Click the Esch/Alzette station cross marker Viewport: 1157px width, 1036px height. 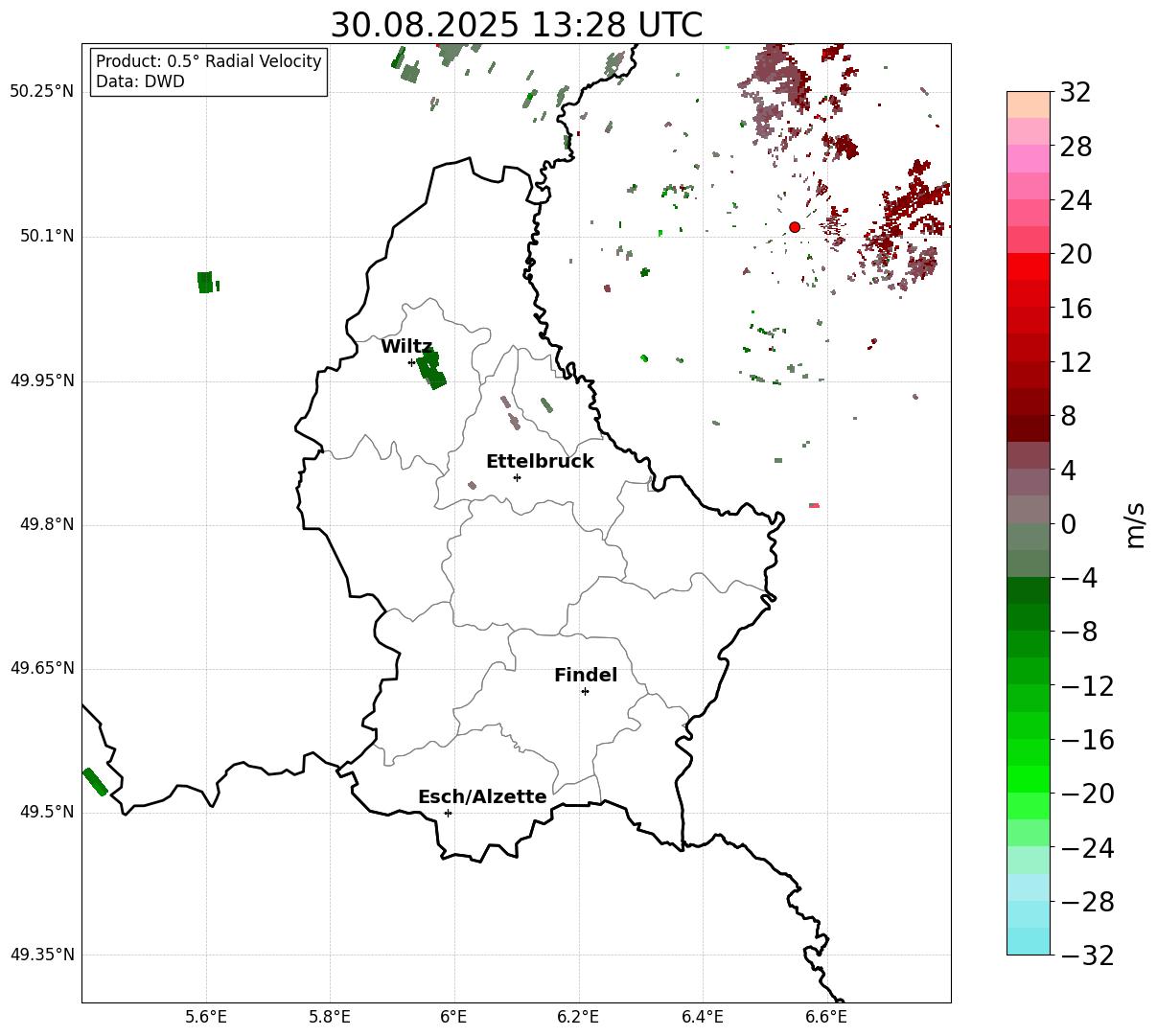point(448,813)
